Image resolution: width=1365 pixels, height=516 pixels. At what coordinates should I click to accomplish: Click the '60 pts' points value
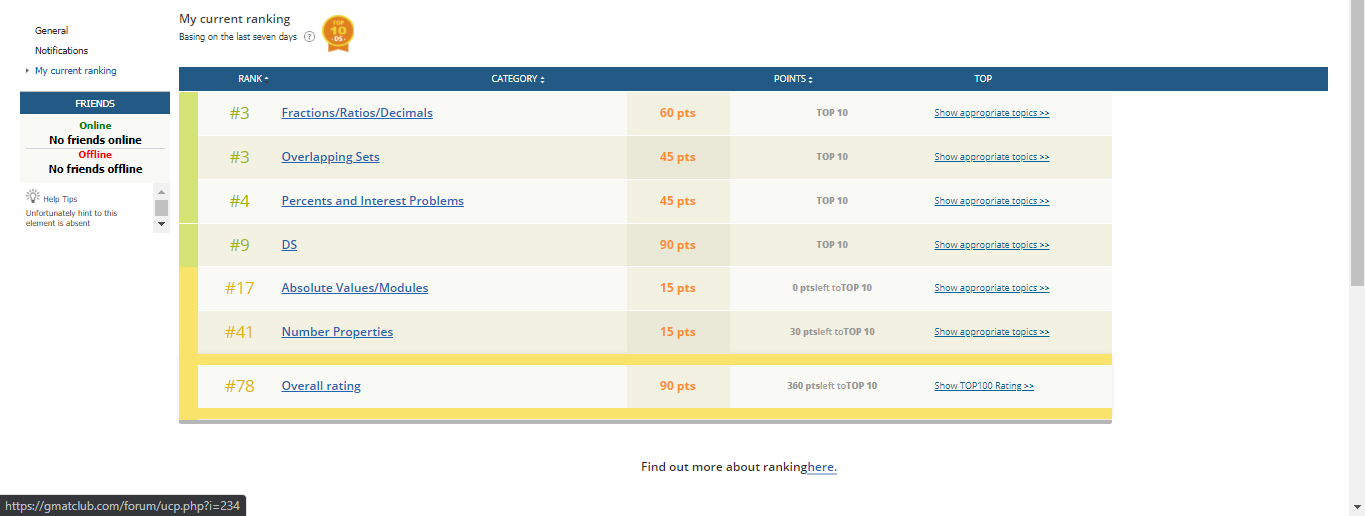[678, 113]
